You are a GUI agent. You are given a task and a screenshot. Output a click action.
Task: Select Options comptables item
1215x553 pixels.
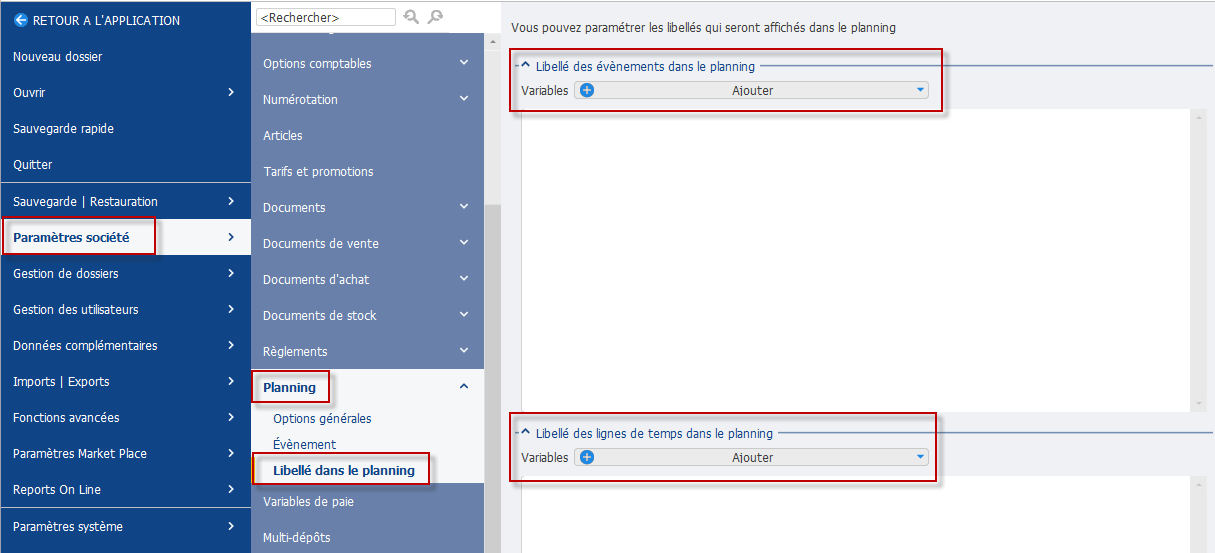[367, 63]
